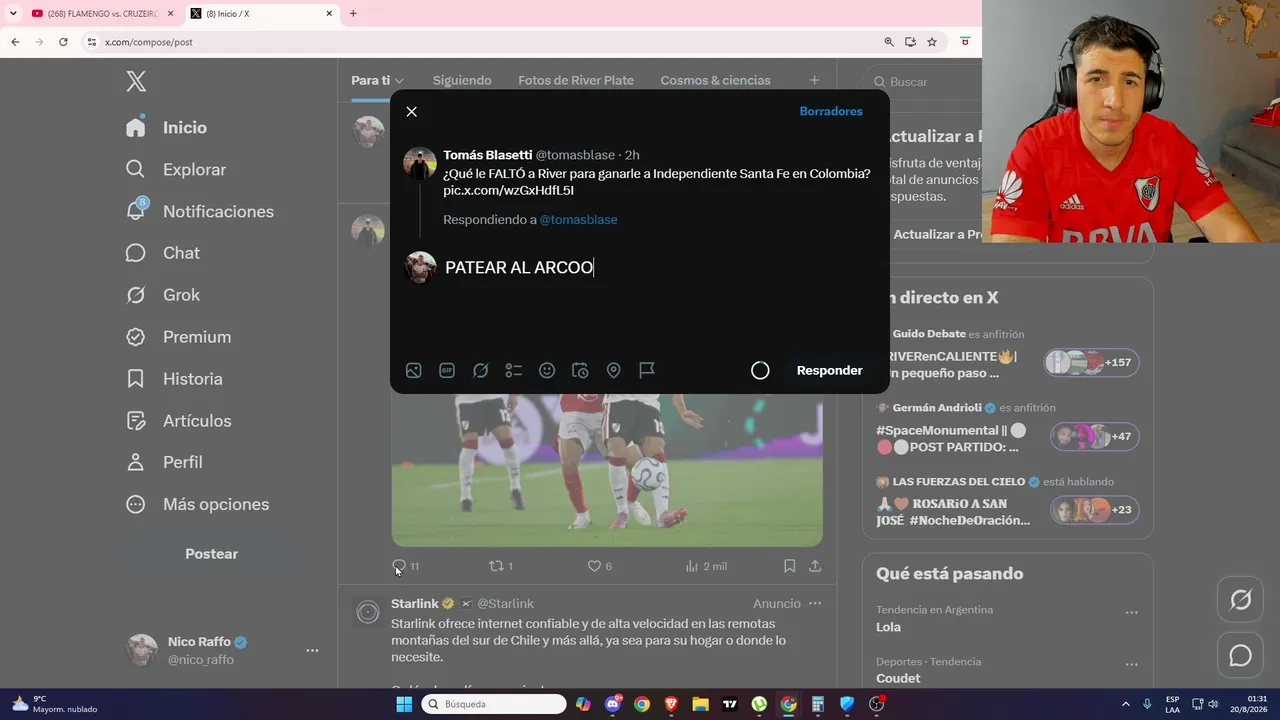
Task: Add an image to the reply
Action: click(413, 371)
